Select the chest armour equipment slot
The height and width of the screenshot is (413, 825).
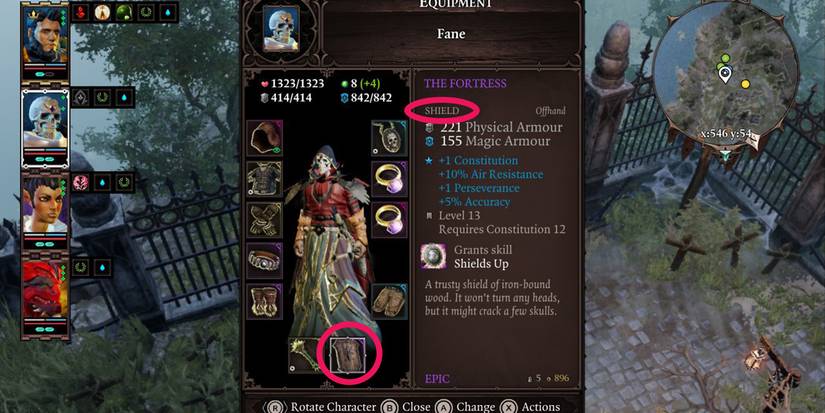(x=265, y=179)
